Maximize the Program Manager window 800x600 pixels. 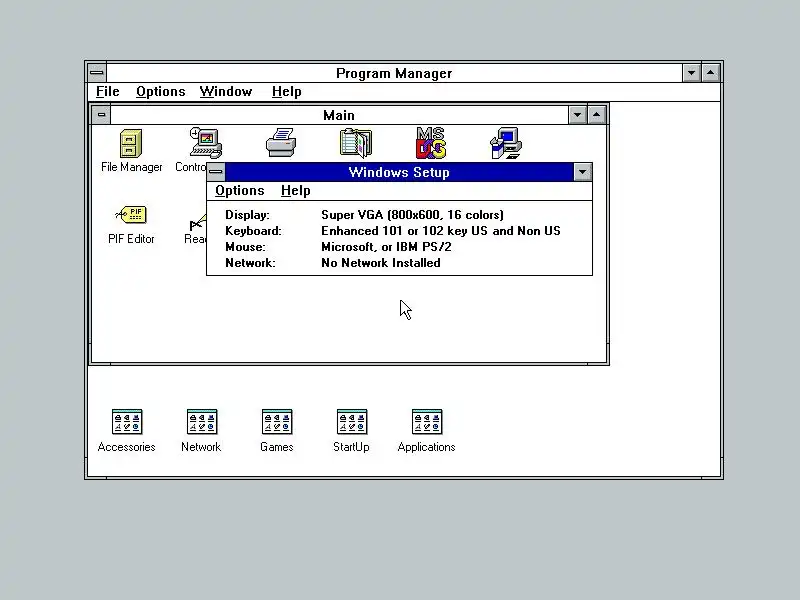pyautogui.click(x=711, y=73)
